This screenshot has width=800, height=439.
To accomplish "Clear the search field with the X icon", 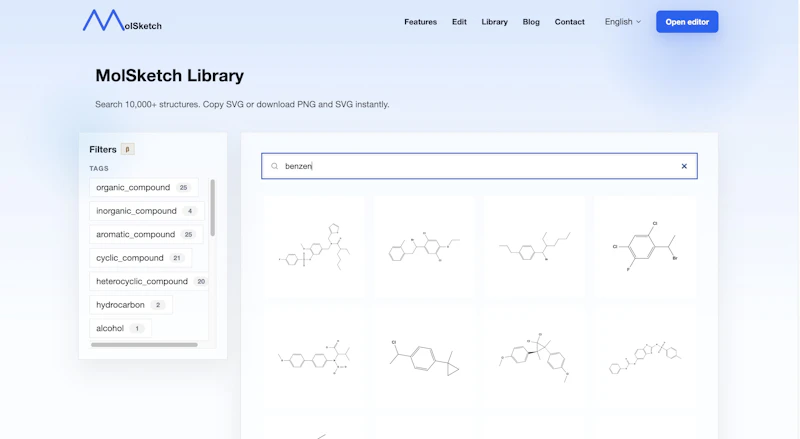I will [684, 166].
